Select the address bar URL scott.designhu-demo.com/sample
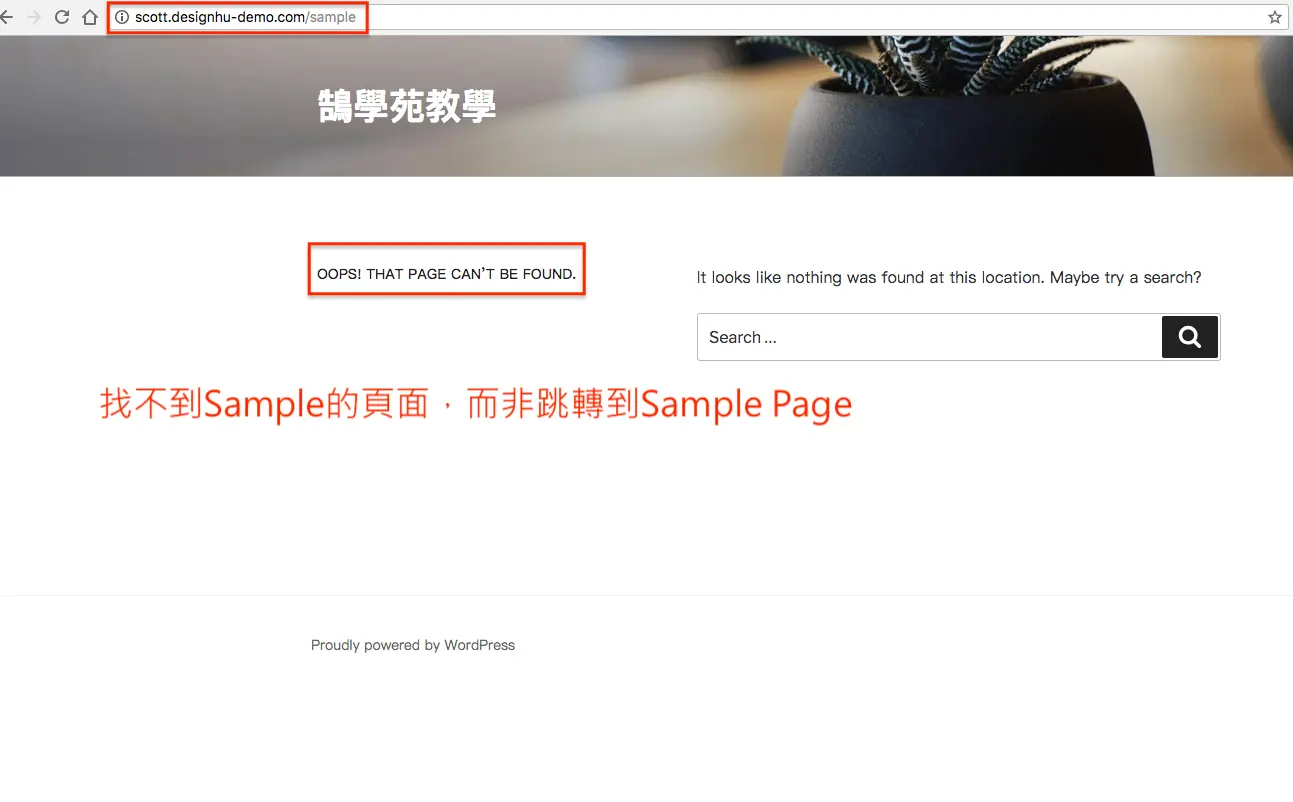The width and height of the screenshot is (1293, 802). tap(245, 17)
